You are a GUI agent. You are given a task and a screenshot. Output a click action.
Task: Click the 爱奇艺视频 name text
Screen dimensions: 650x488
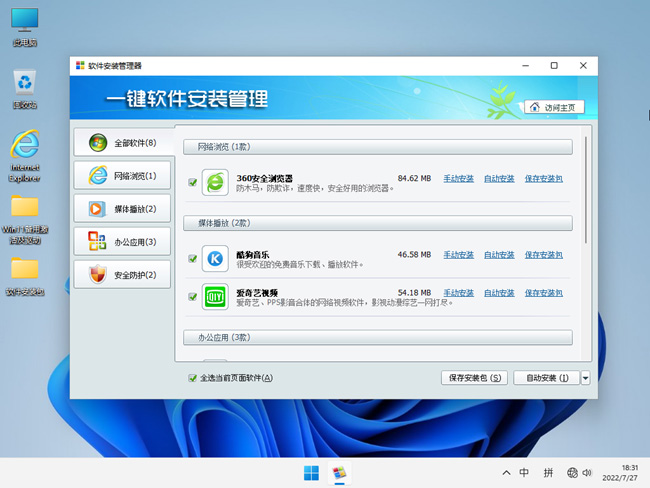pos(257,293)
